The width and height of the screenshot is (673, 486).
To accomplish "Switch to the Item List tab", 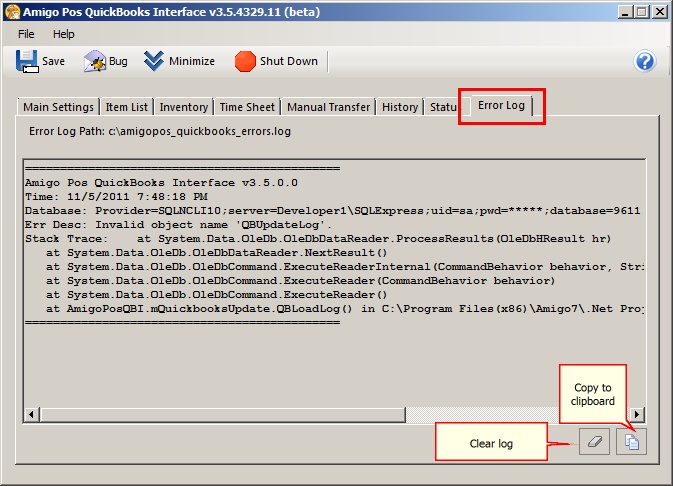I will (127, 107).
